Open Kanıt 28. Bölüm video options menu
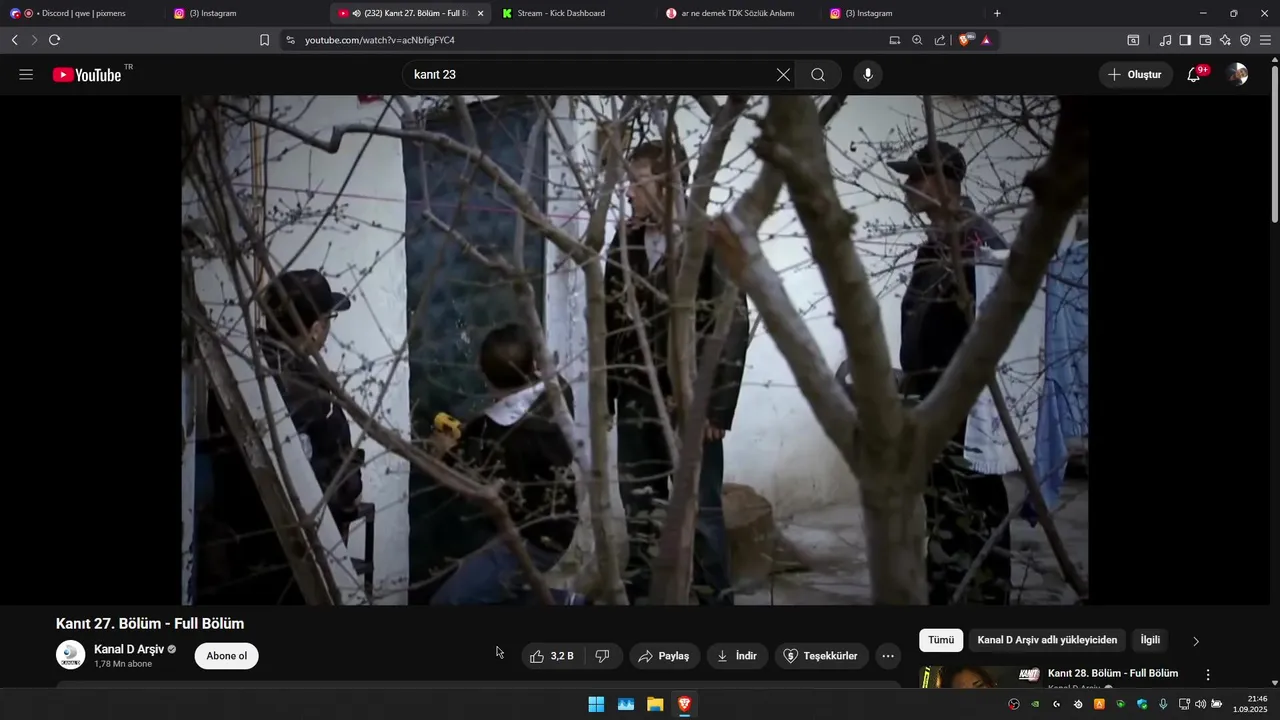This screenshot has width=1280, height=720. click(1208, 675)
